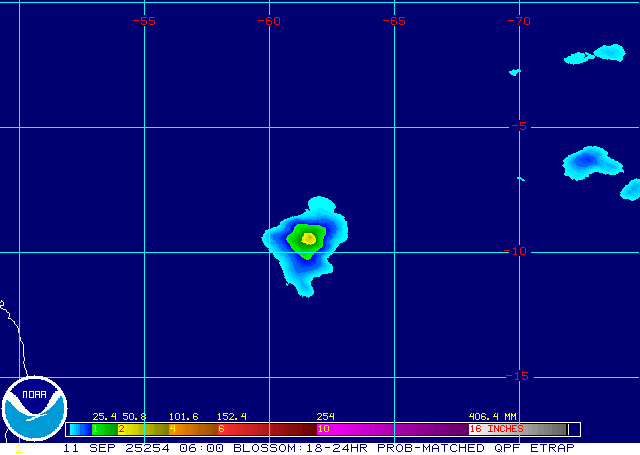Select the -55 longitude label

[x=144, y=20]
